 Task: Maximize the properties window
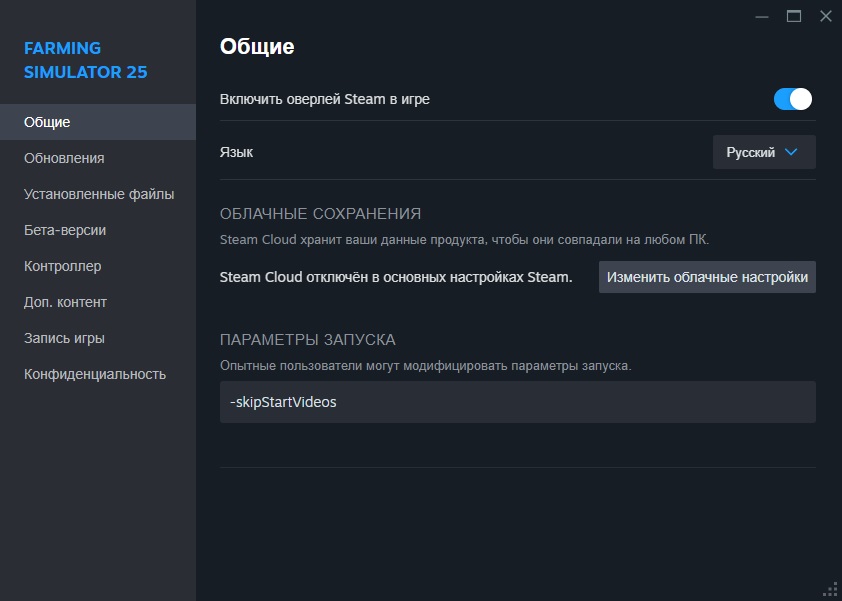click(x=794, y=17)
